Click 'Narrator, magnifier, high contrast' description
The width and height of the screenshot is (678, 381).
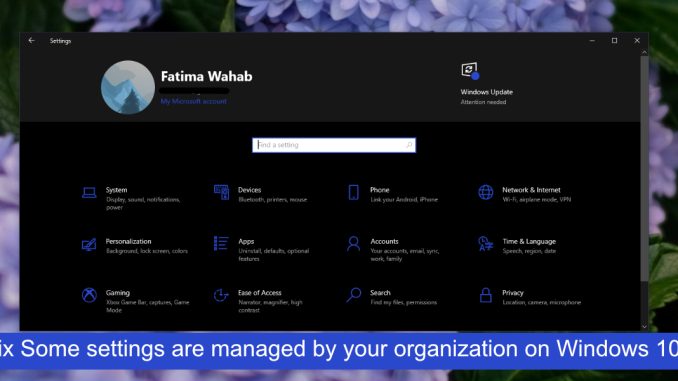[x=270, y=306]
